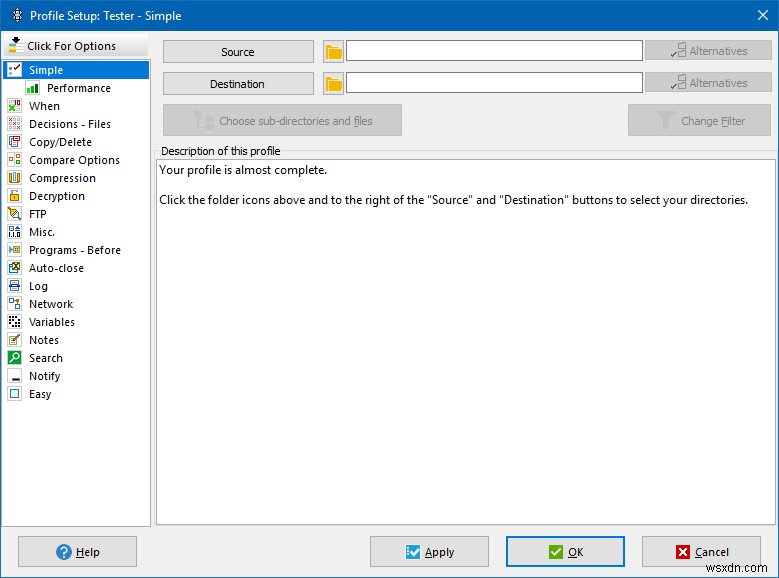This screenshot has width=779, height=578.
Task: Open the Log settings
Action: tap(38, 286)
